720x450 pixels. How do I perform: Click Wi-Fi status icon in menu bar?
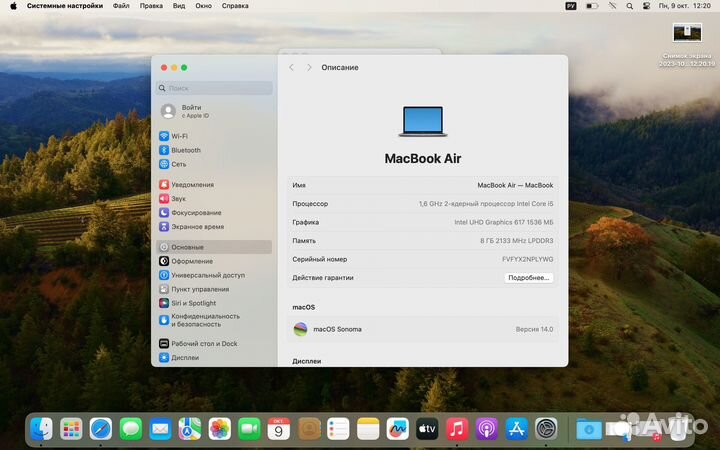point(613,6)
